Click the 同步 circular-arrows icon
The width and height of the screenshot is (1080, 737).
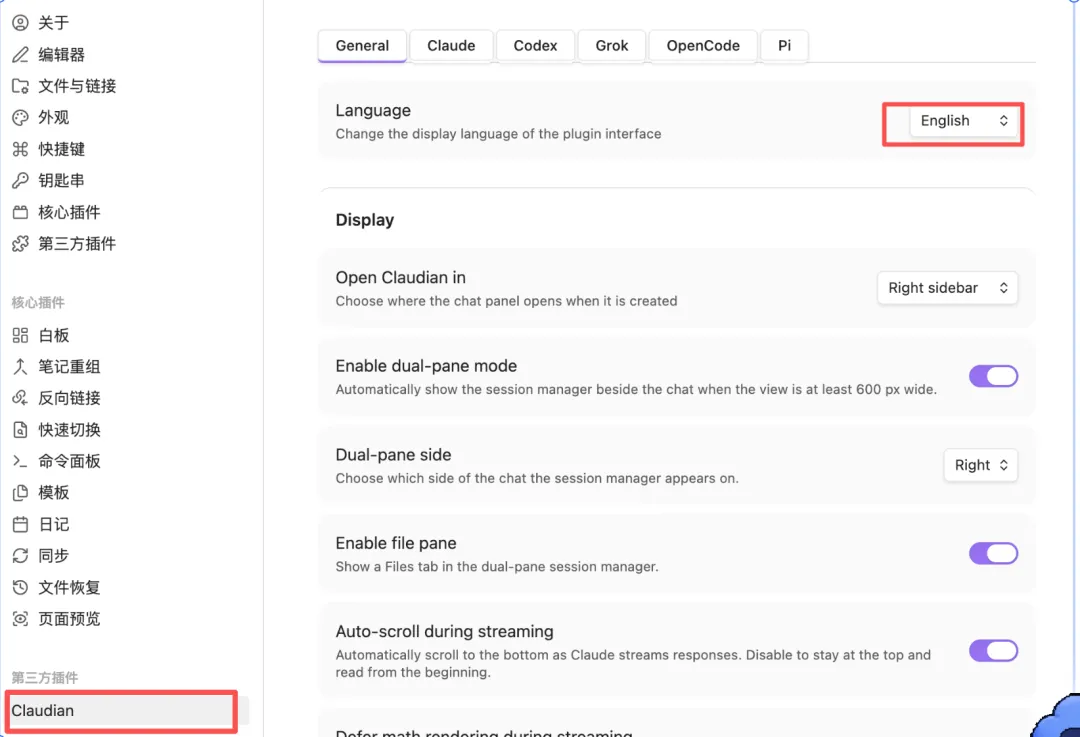click(21, 556)
